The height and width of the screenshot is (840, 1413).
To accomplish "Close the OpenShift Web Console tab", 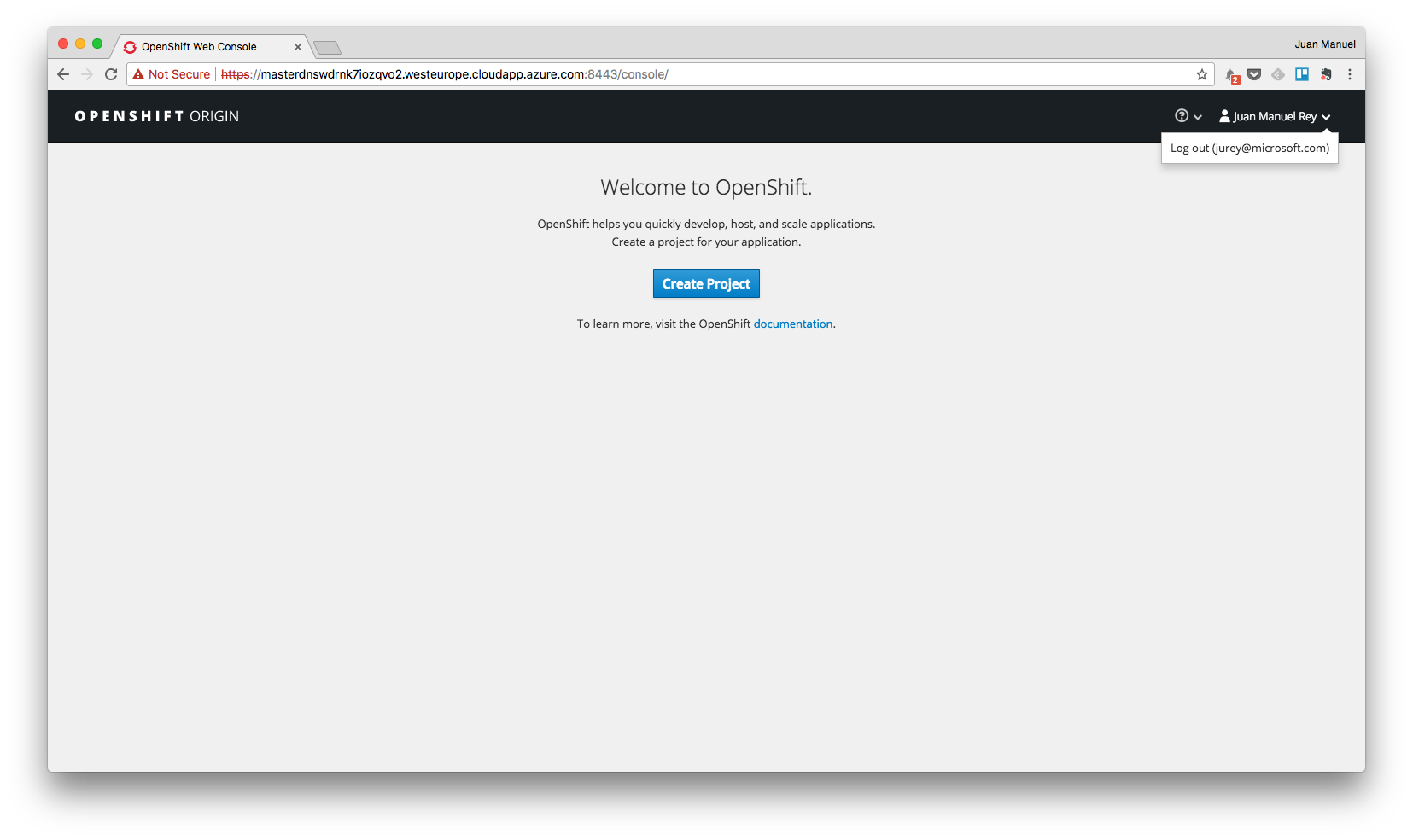I will [298, 47].
